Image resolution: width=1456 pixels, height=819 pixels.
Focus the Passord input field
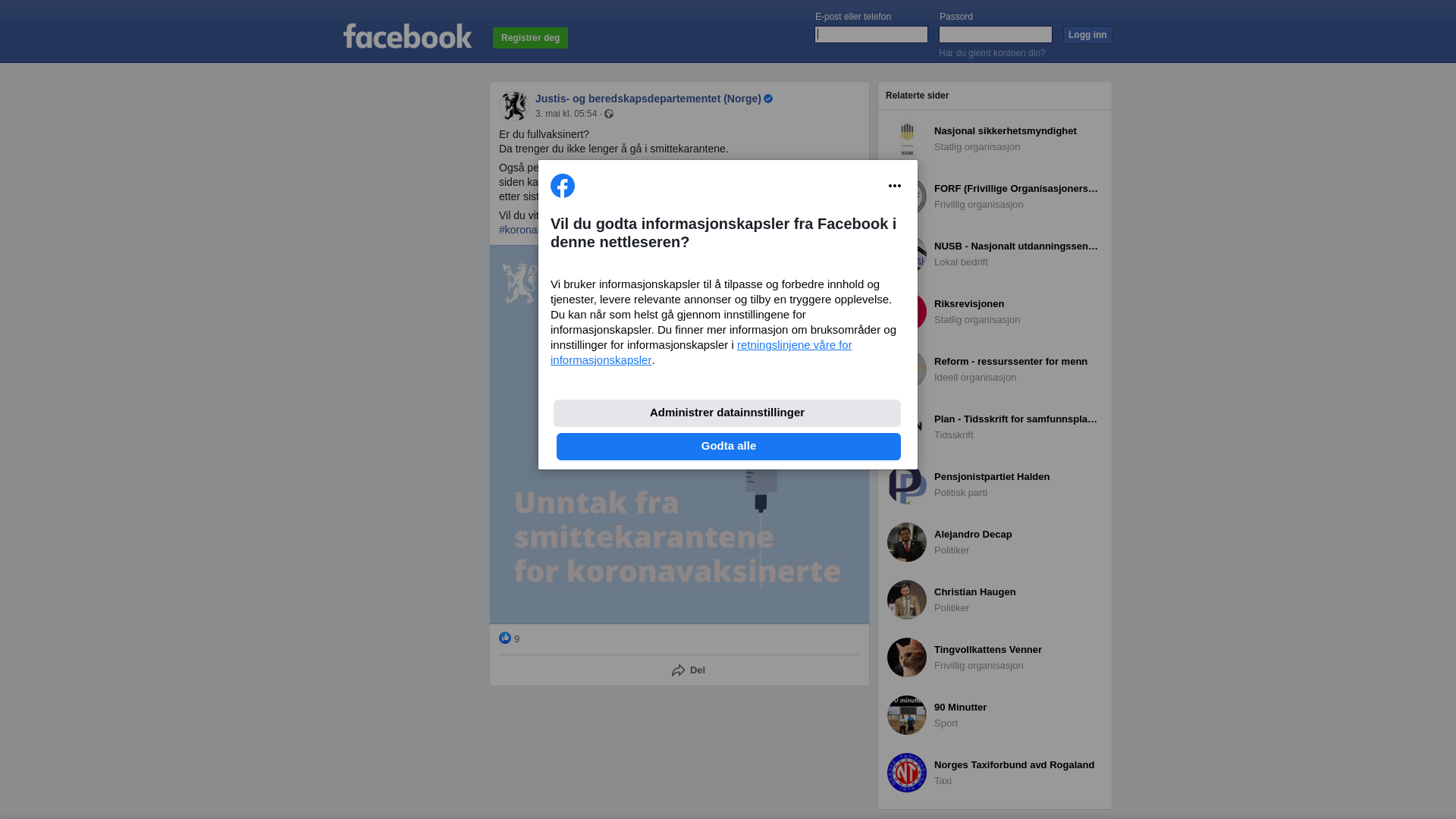(x=996, y=35)
